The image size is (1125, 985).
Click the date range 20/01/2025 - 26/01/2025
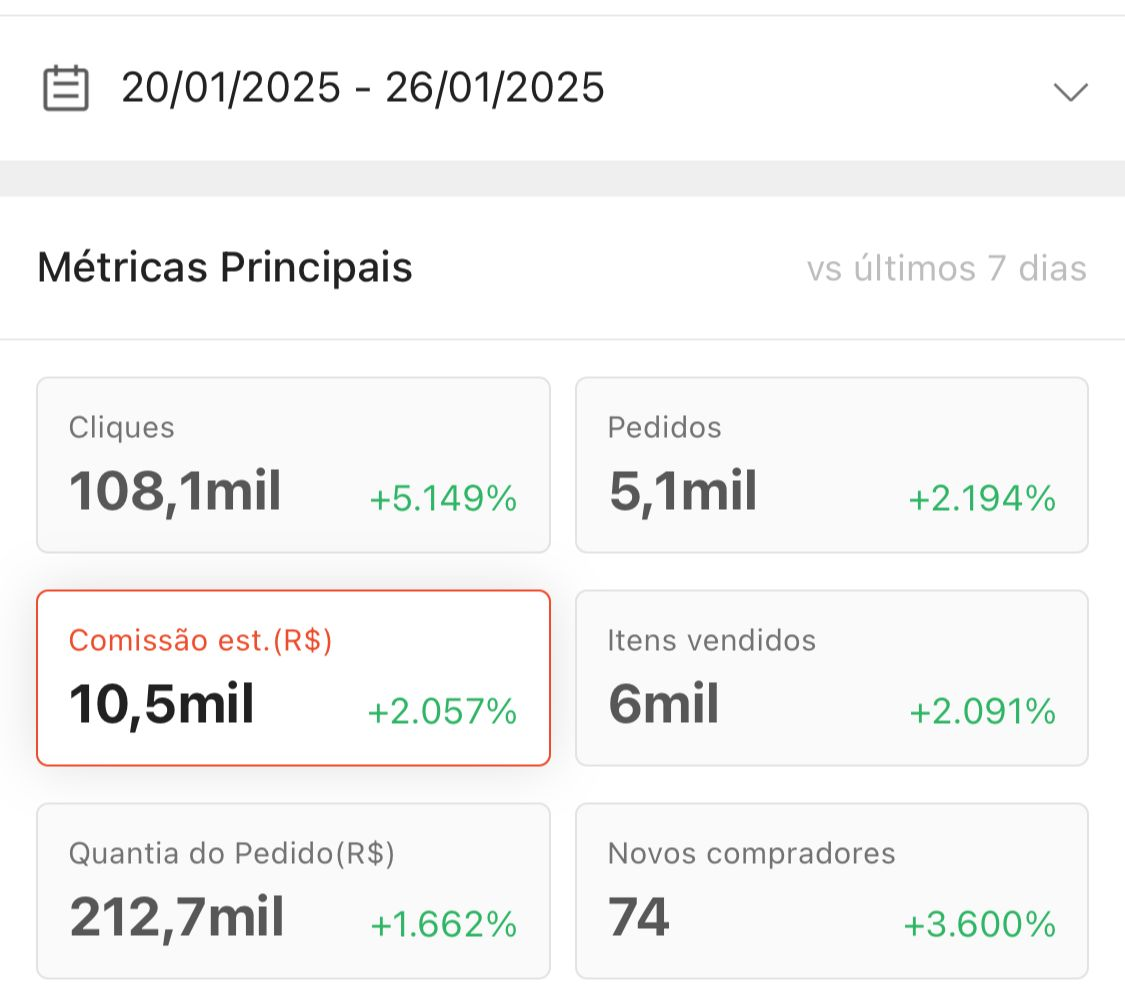[x=362, y=88]
